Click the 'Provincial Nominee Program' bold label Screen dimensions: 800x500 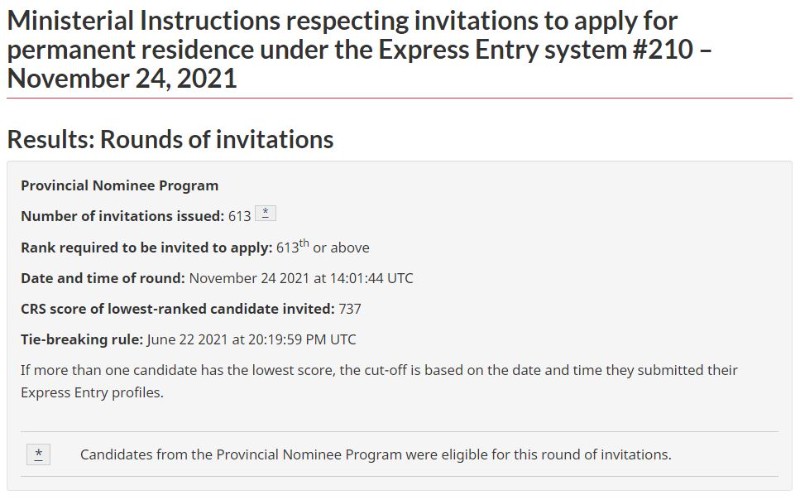pyautogui.click(x=119, y=185)
